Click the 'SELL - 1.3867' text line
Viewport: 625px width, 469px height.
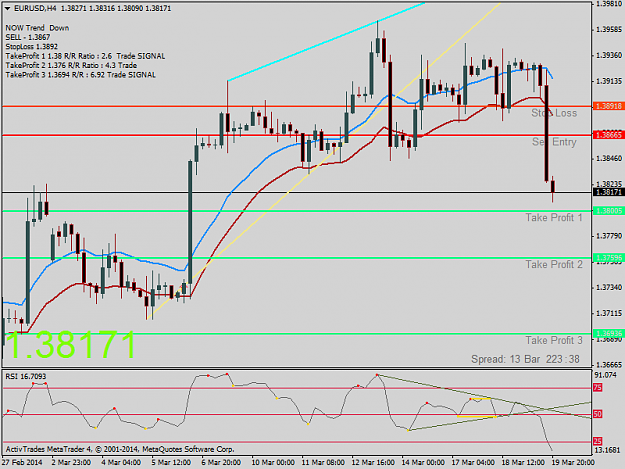pos(28,37)
